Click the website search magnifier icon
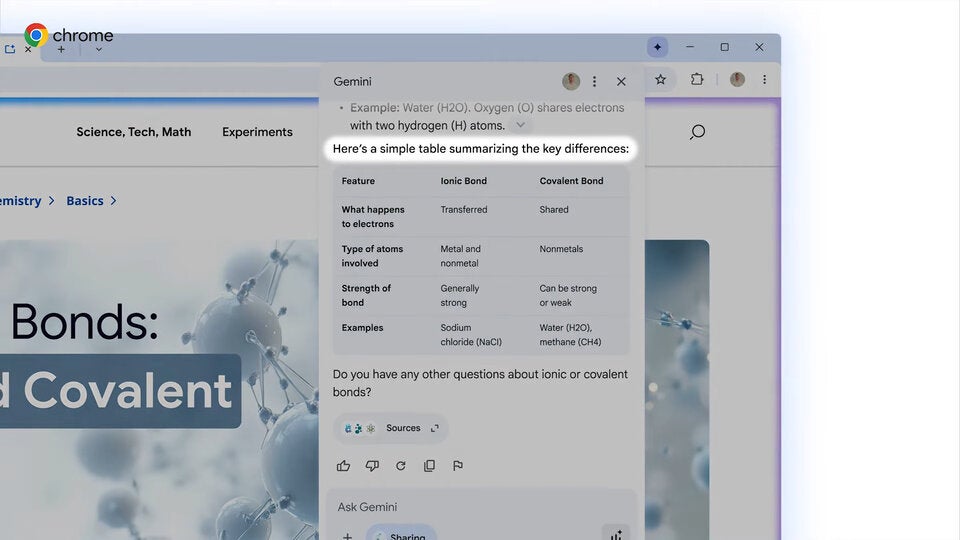960x540 pixels. tap(697, 132)
